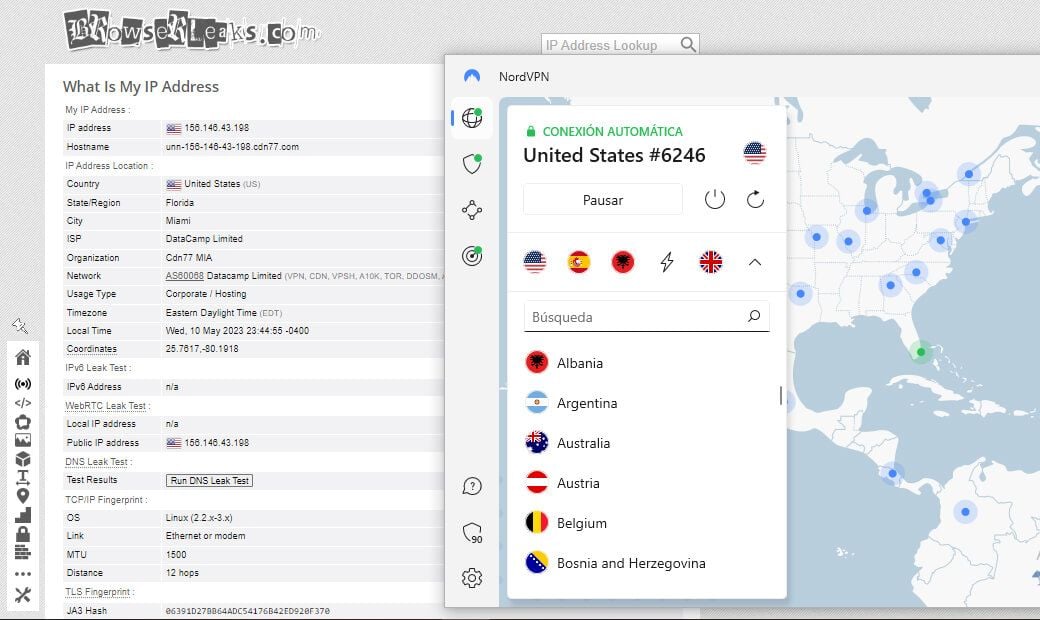Open the picture canvas icon in sidebar
The height and width of the screenshot is (620, 1040).
coord(23,440)
